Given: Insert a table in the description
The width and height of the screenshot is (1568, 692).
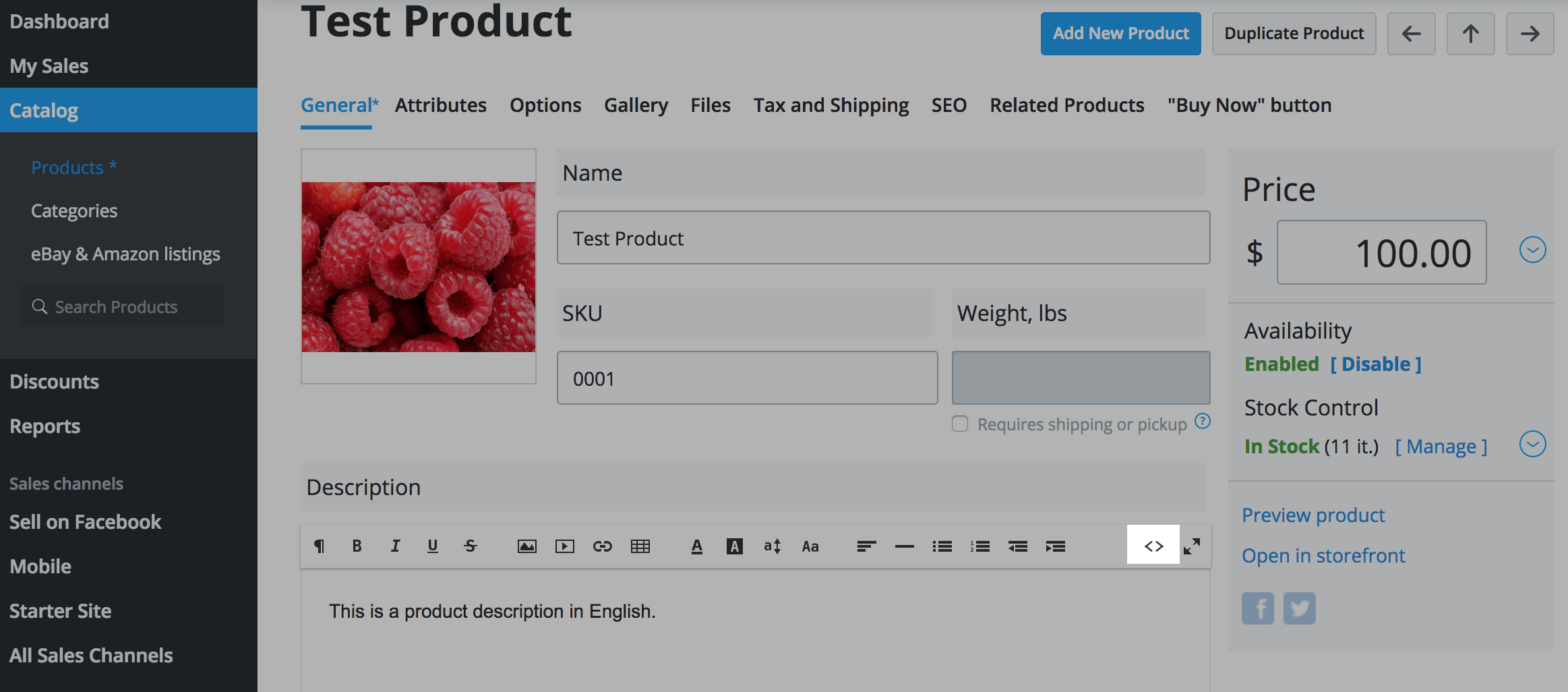Looking at the screenshot, I should tap(640, 546).
